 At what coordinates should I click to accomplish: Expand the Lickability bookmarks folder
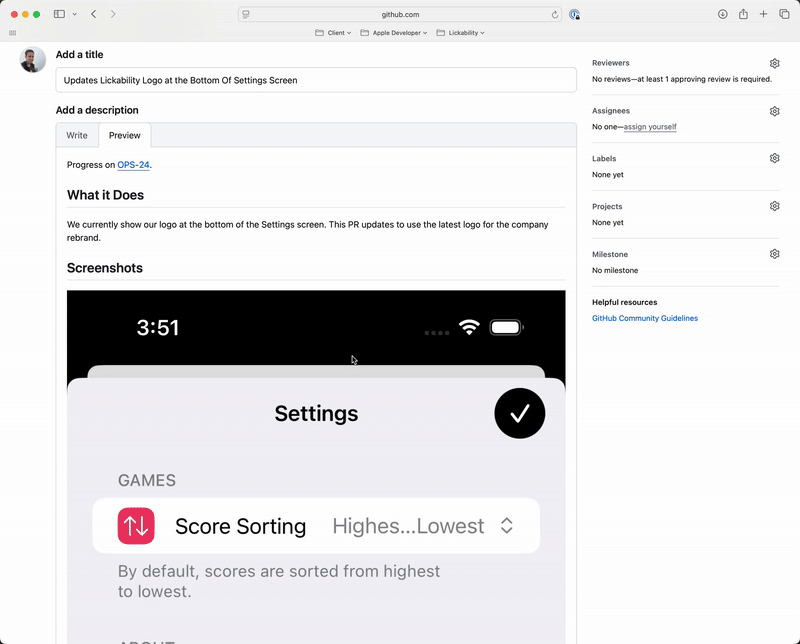(x=460, y=33)
